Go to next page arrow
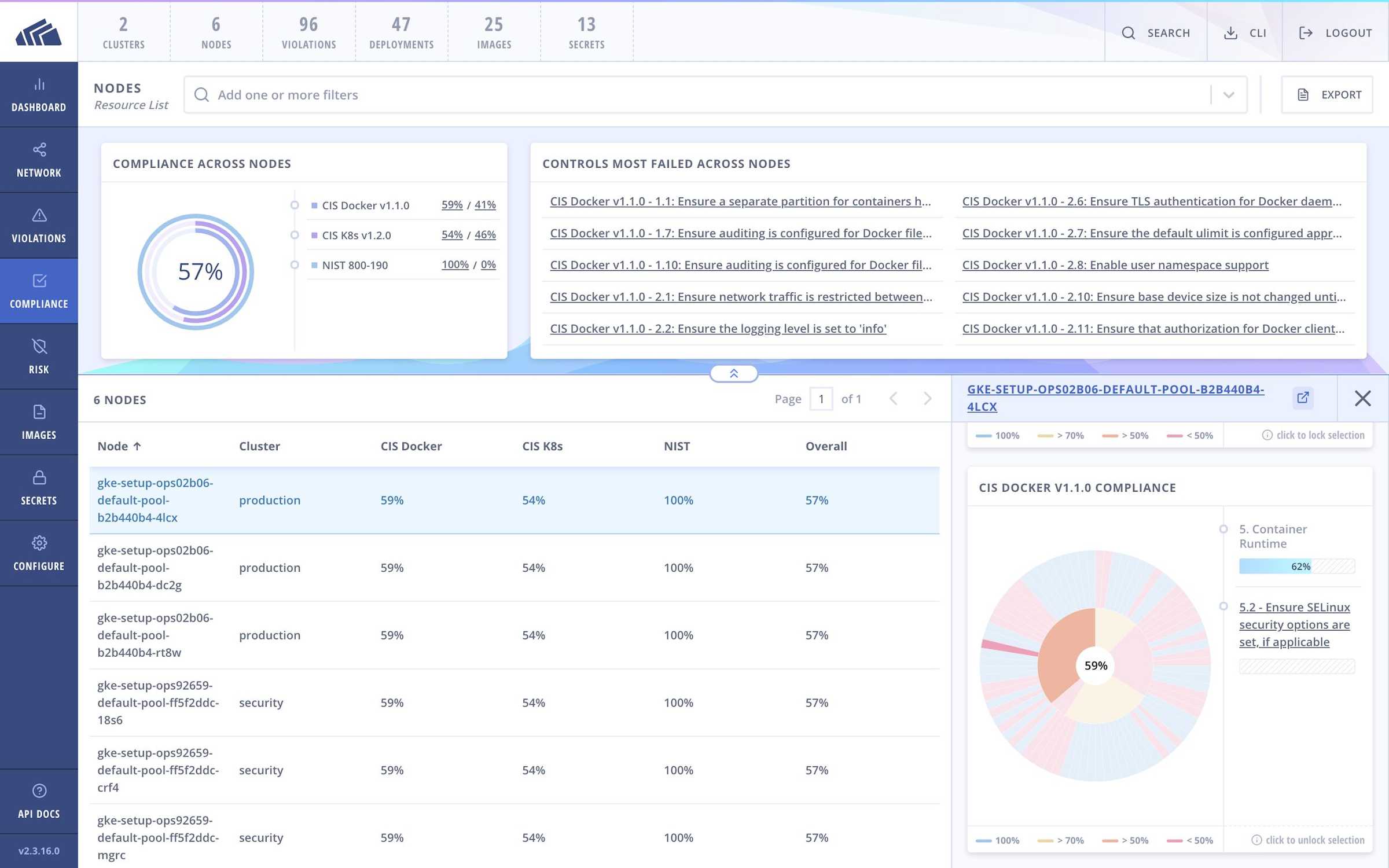Screen dimensions: 1389x868 pos(928,399)
